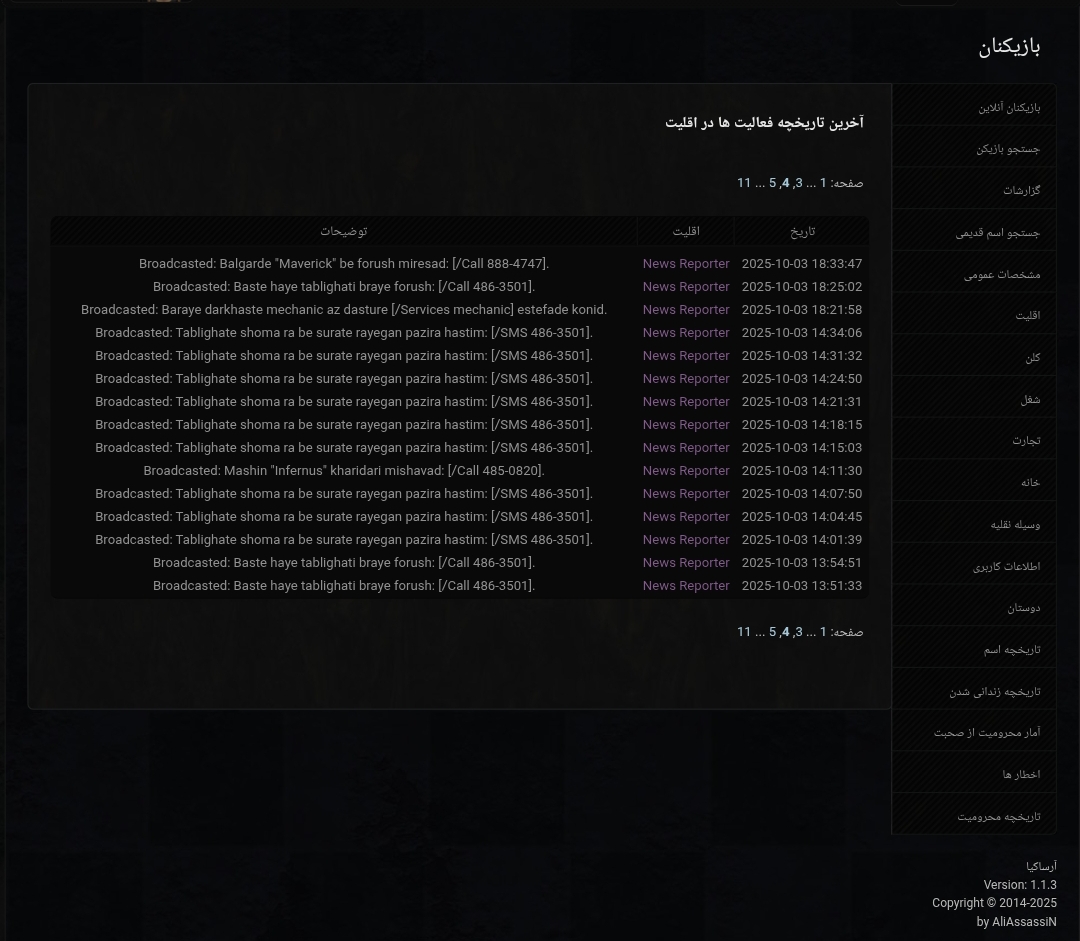Open تاریخچه زندانی شدن sidebar item
Viewport: 1080px width, 941px height.
click(994, 692)
